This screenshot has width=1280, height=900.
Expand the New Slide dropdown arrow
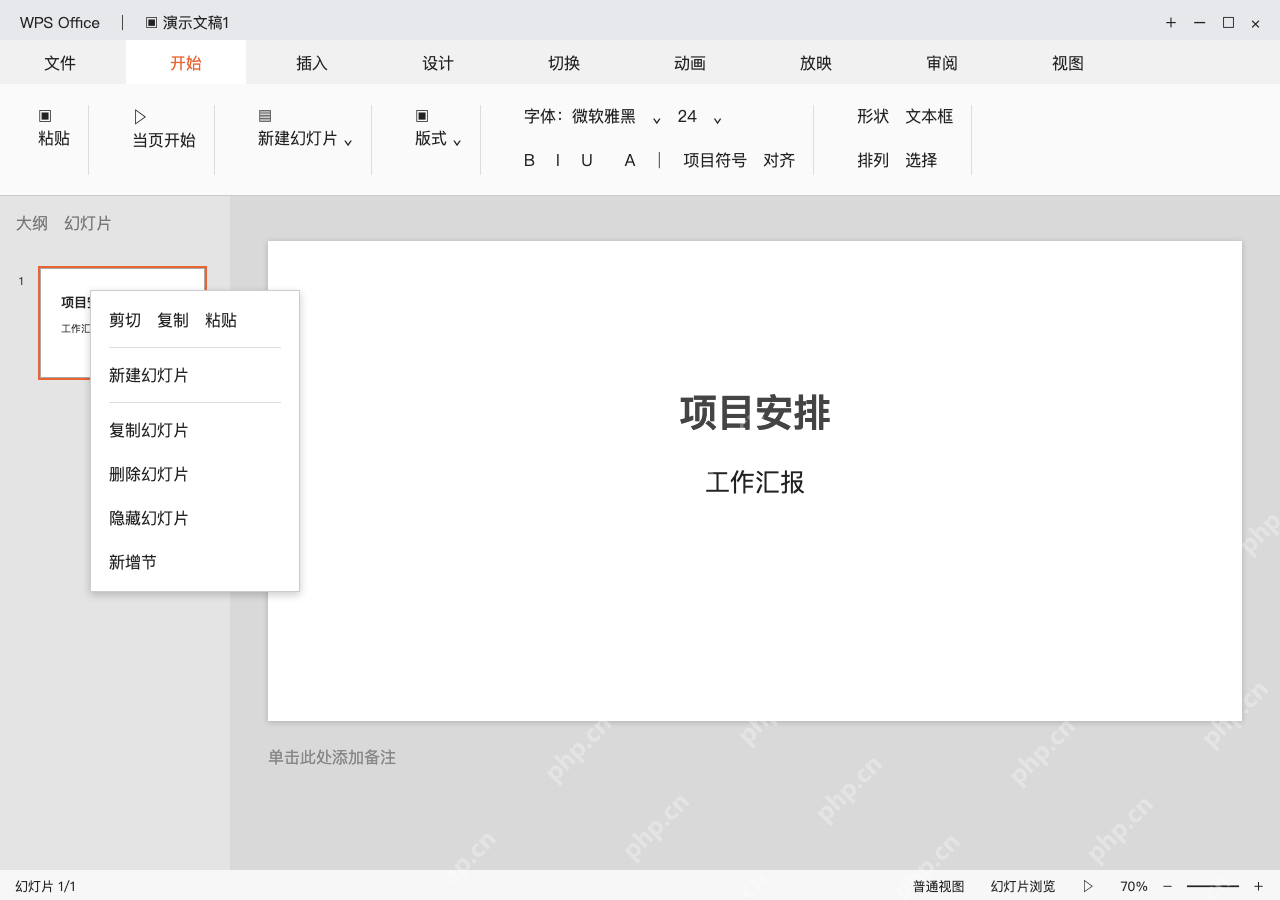(348, 143)
